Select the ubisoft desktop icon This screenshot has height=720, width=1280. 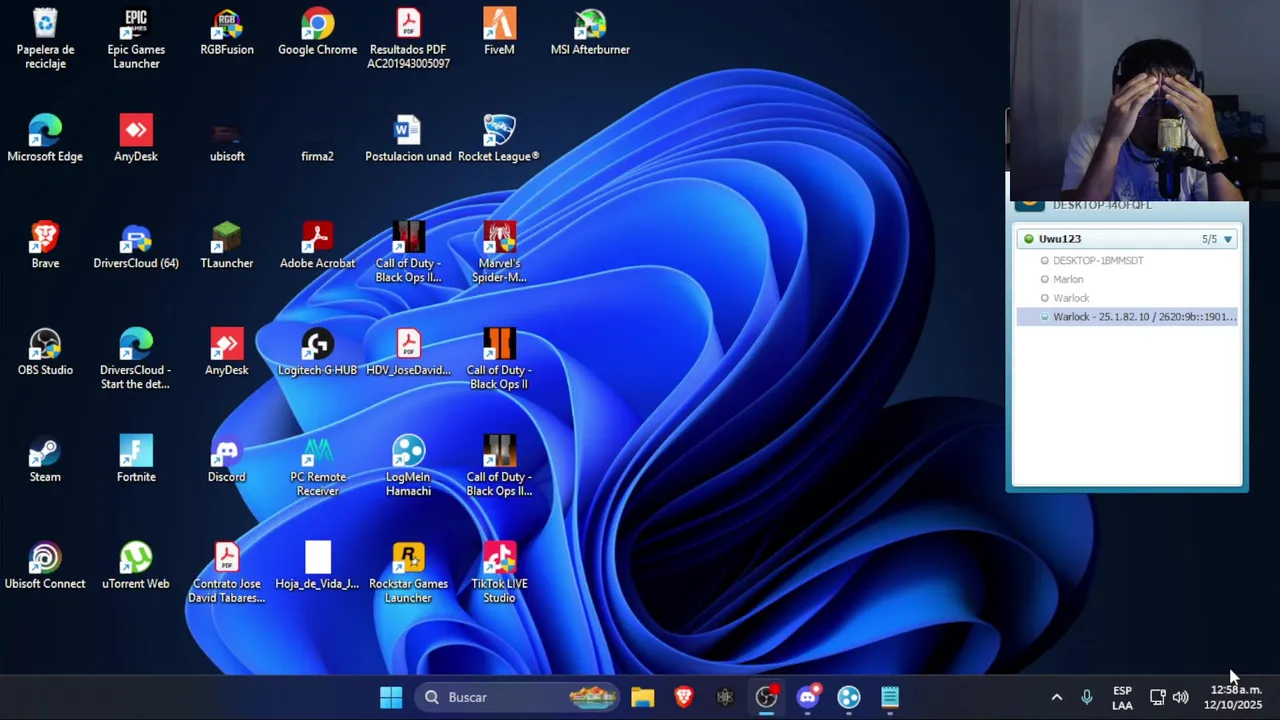click(x=227, y=139)
